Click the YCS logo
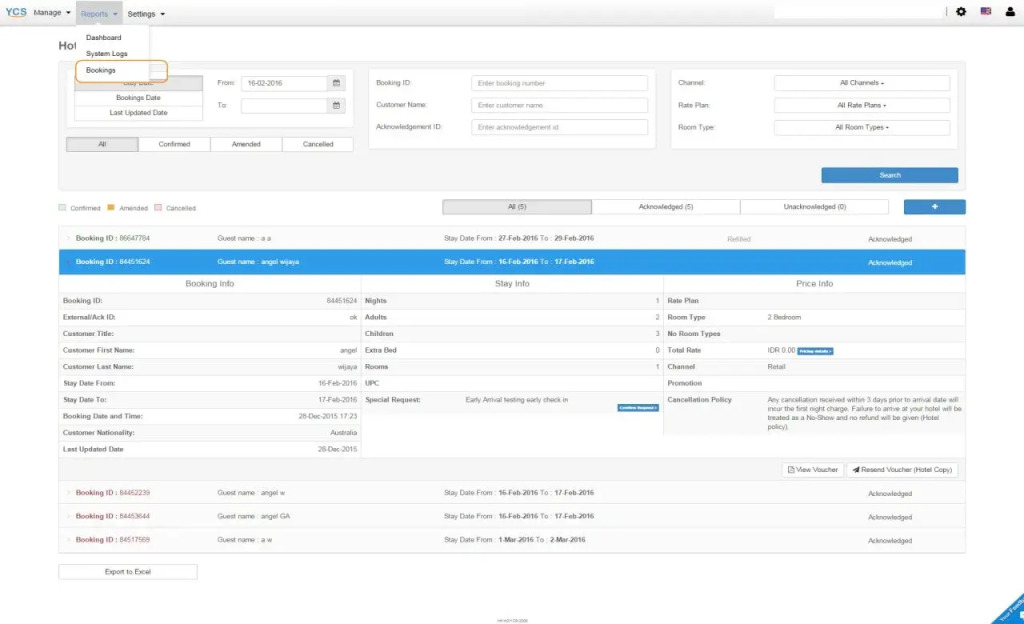 [16, 13]
